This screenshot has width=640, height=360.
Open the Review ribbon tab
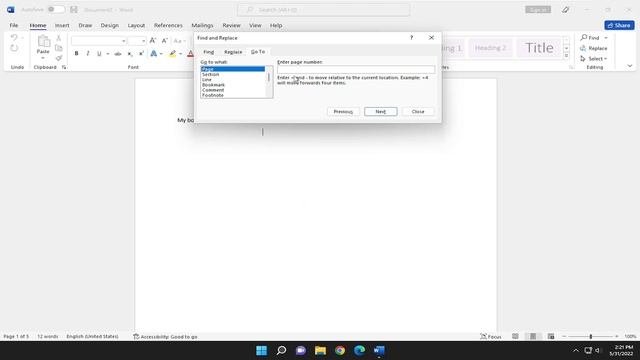tap(231, 25)
